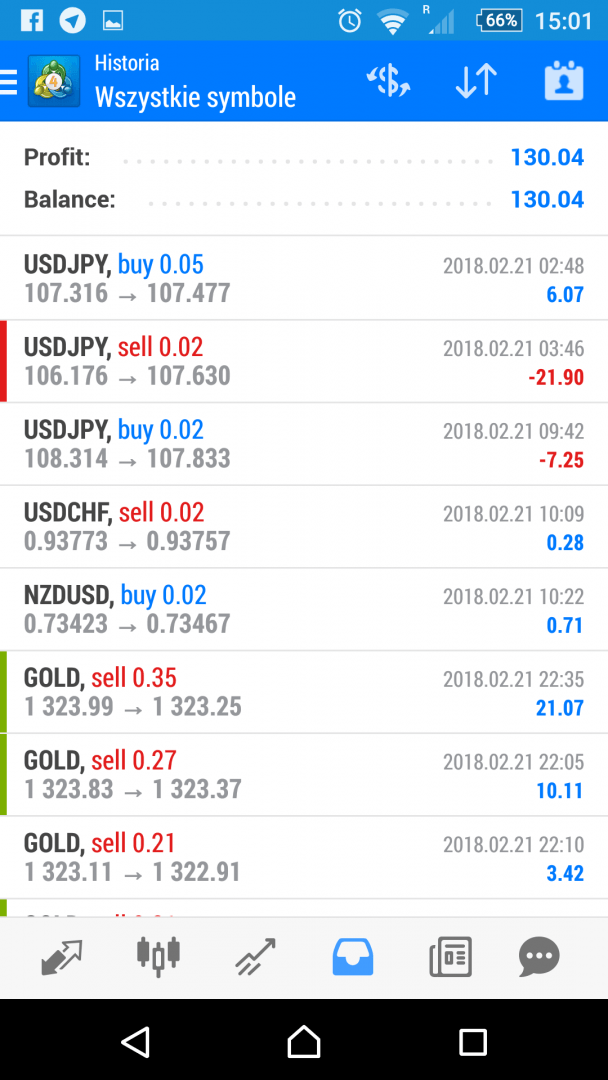The width and height of the screenshot is (608, 1080).
Task: Select the GOLD sell 0.21 trade
Action: (304, 857)
